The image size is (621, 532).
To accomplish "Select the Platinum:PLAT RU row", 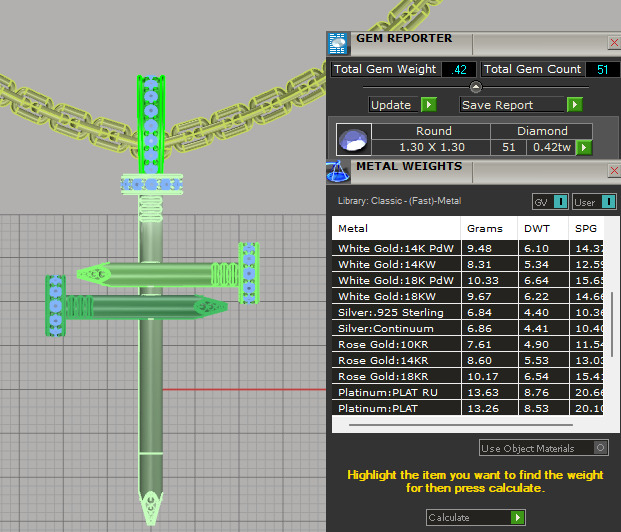I will pos(468,393).
